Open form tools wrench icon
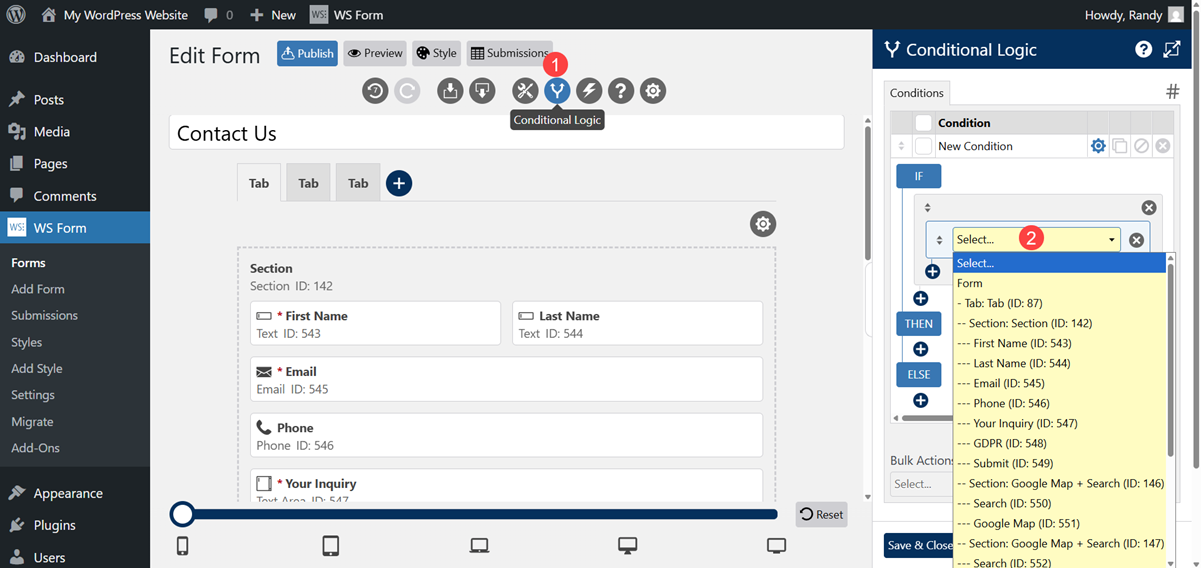This screenshot has width=1201, height=568. [525, 91]
